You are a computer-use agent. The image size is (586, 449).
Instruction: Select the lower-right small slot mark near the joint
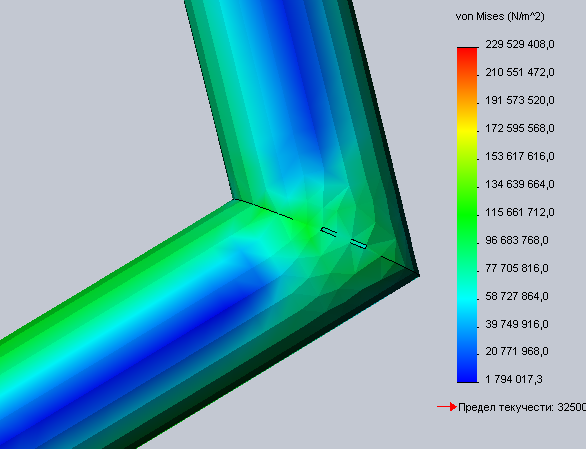point(358,244)
